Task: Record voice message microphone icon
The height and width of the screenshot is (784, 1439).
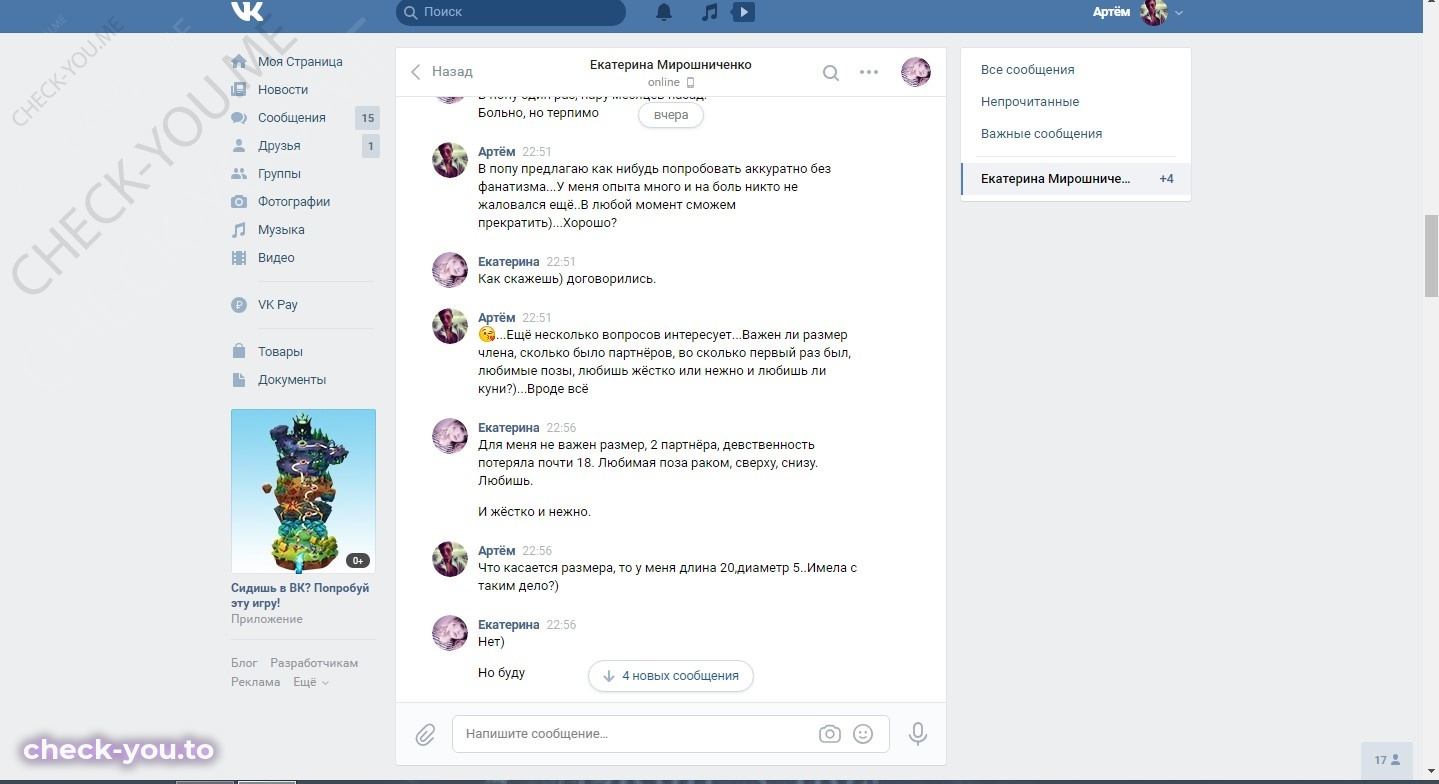Action: pyautogui.click(x=917, y=734)
